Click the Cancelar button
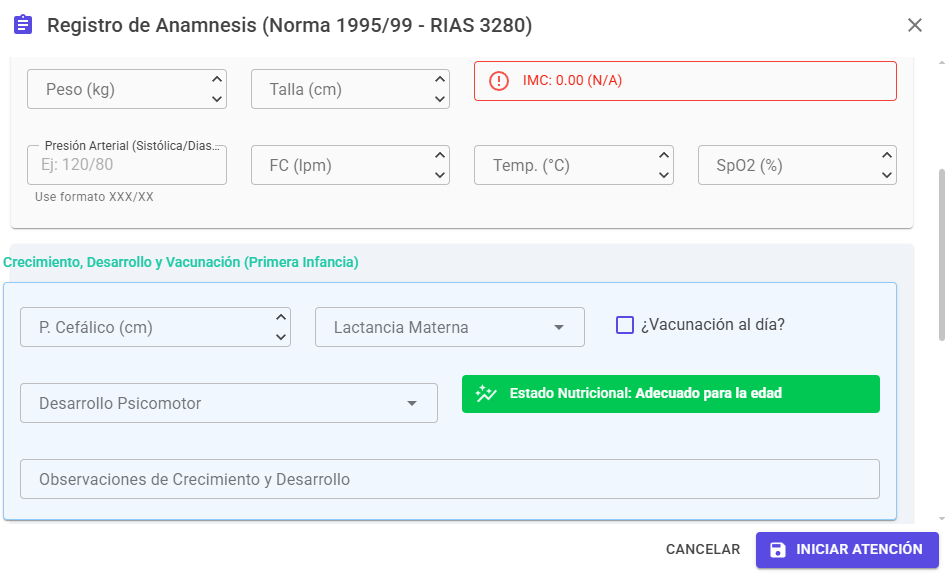945x575 pixels. point(703,550)
